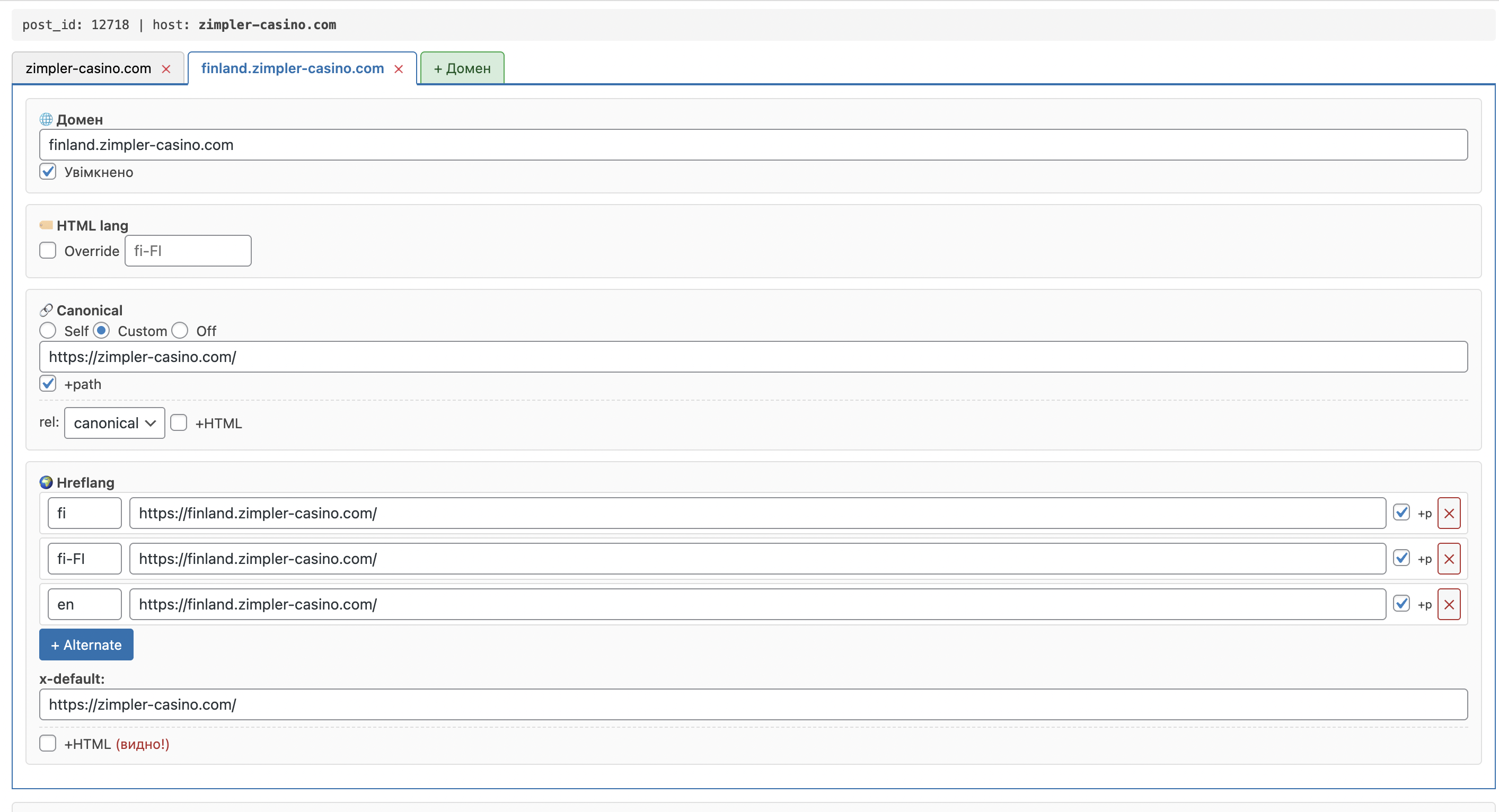
Task: Click the rel: label
Action: (49, 422)
